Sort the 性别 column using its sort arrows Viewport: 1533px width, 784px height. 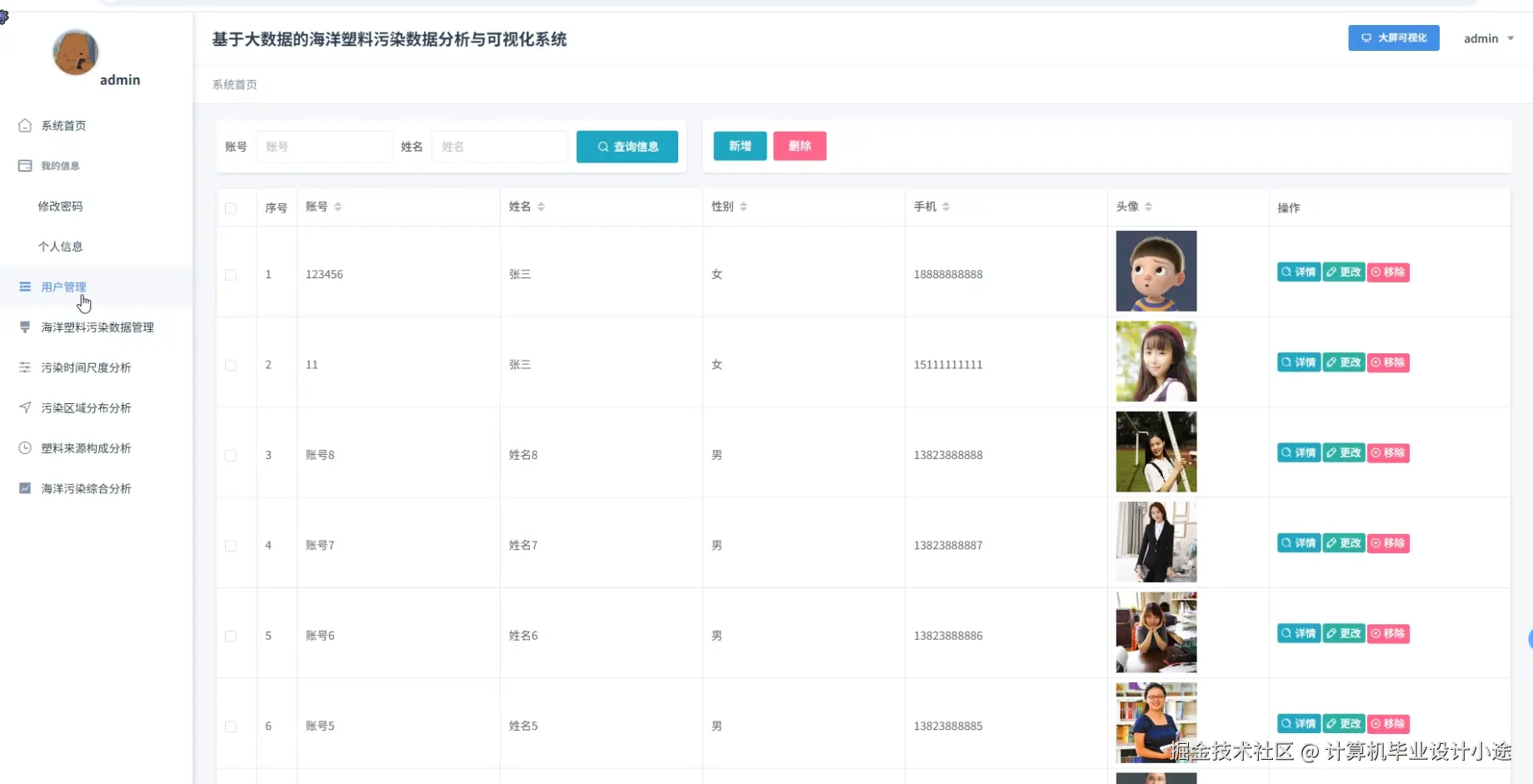click(743, 207)
